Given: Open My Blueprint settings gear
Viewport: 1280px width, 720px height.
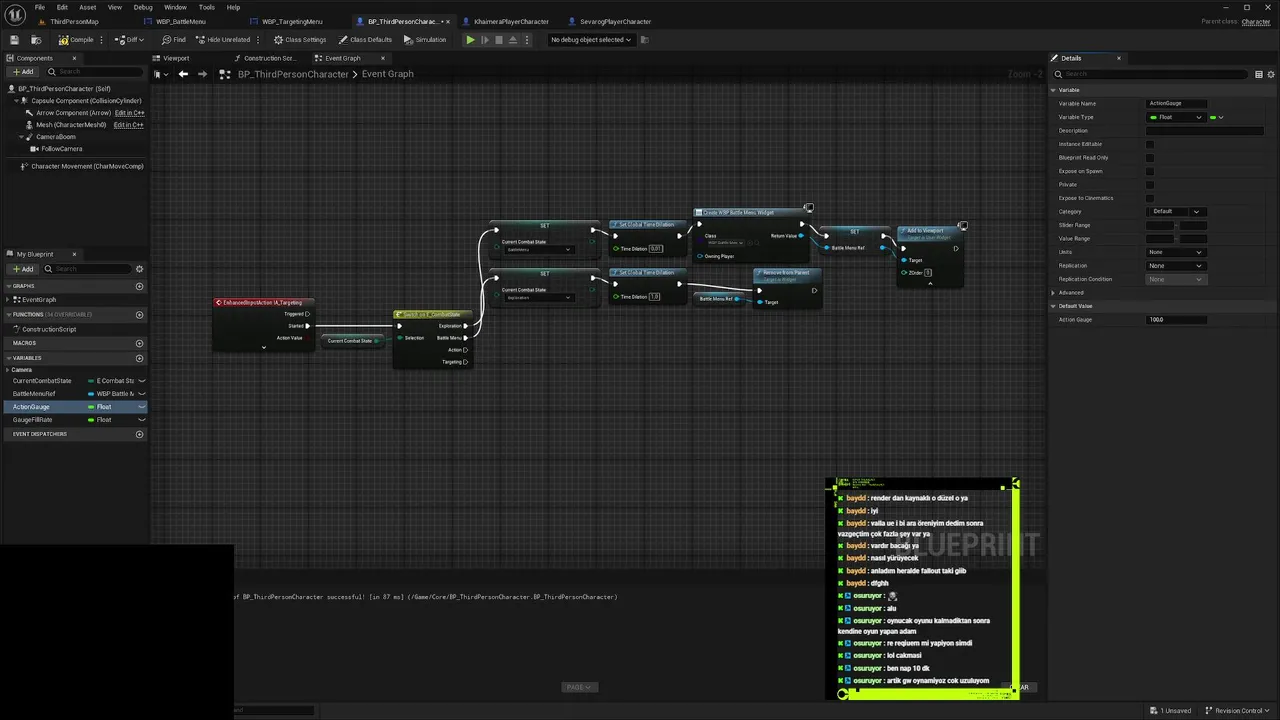Looking at the screenshot, I should coord(139,269).
